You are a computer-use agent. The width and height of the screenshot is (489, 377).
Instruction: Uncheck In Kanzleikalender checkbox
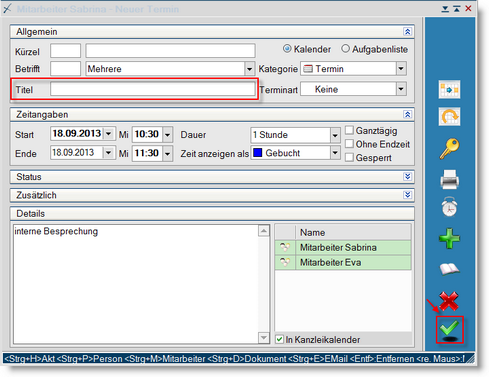coord(279,339)
